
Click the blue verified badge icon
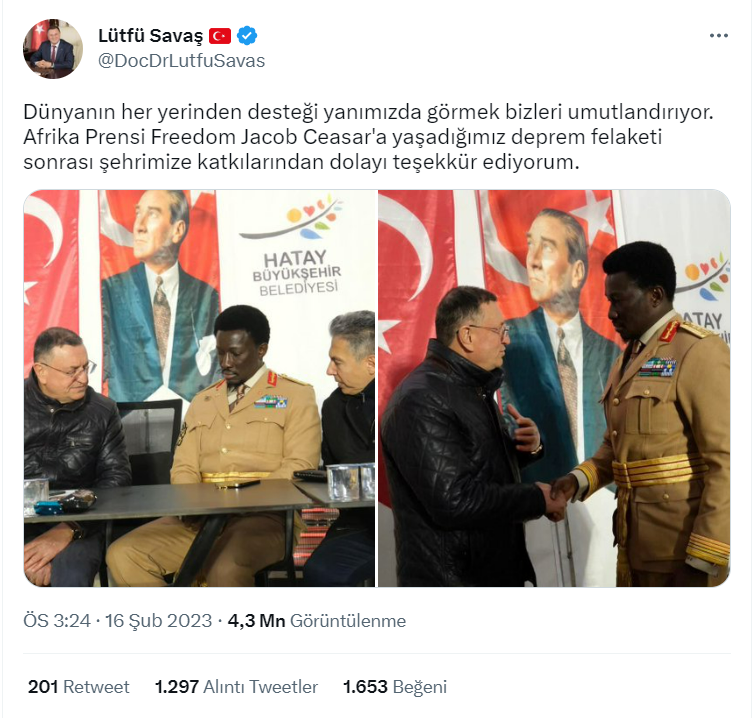247,36
